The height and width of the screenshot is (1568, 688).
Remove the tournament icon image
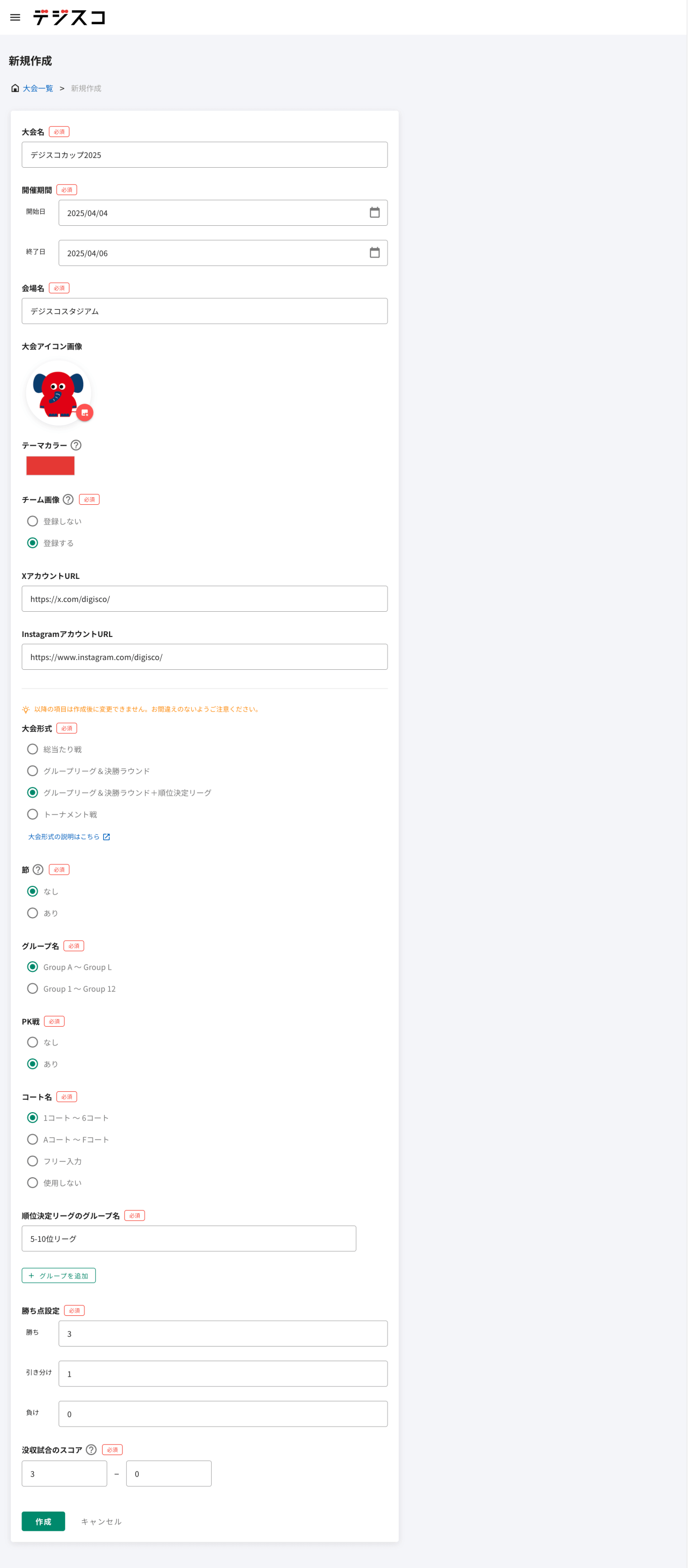84,413
